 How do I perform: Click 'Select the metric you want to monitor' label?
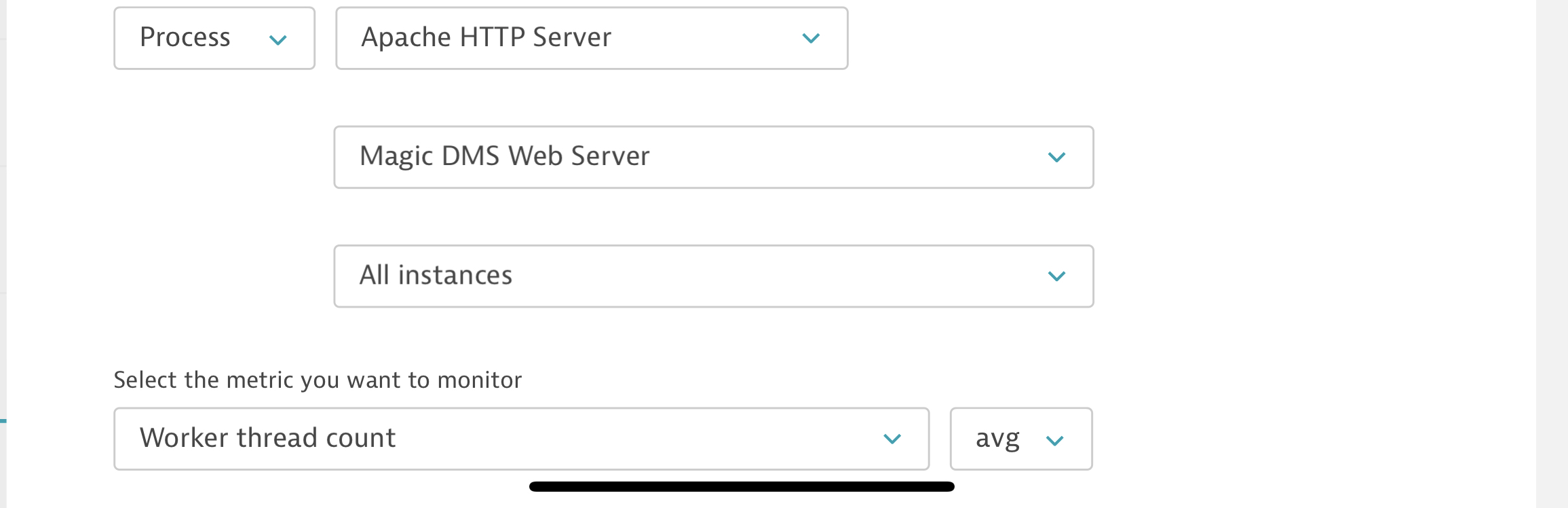(x=318, y=380)
